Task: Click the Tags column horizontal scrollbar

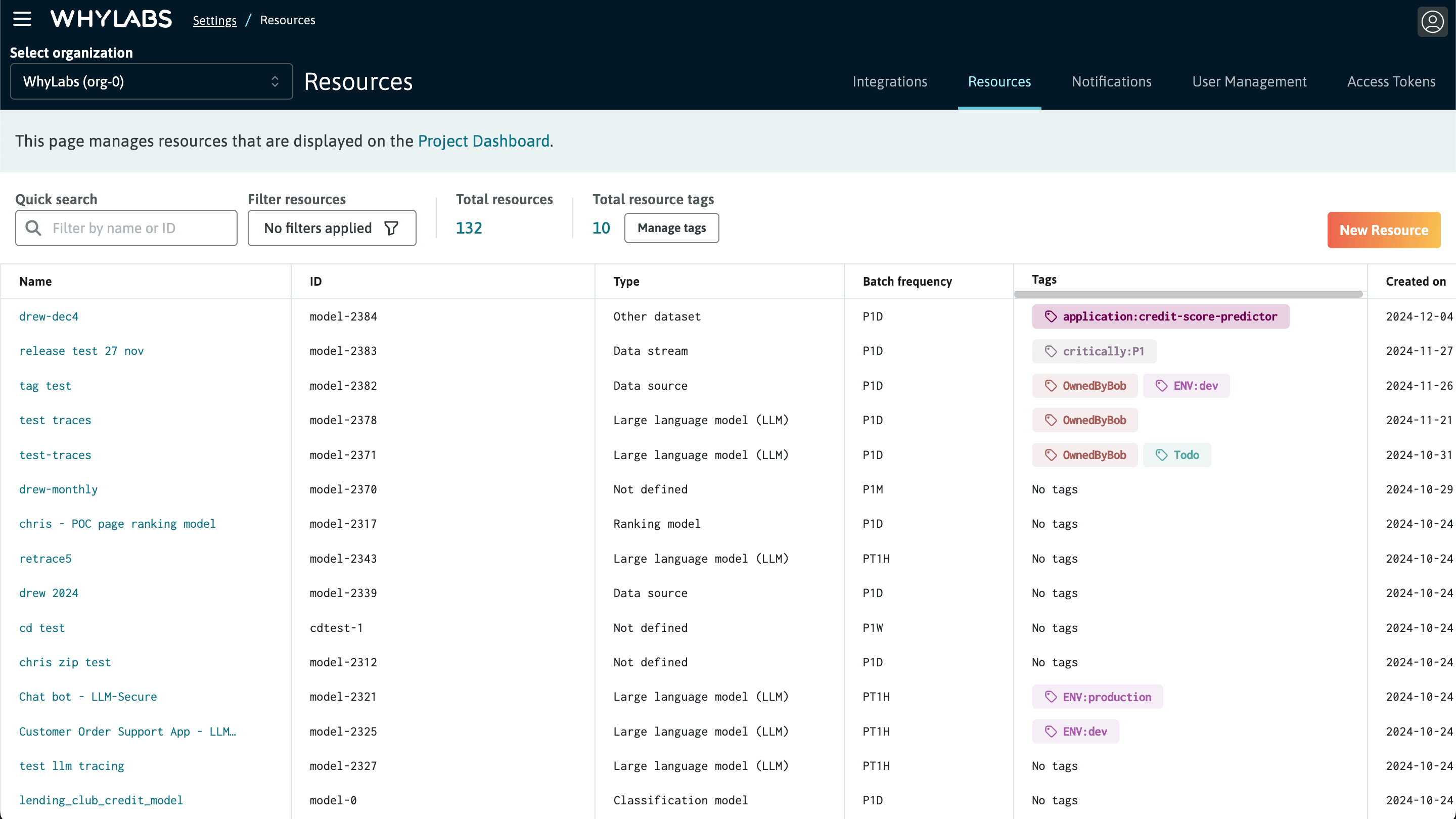Action: [x=1187, y=294]
